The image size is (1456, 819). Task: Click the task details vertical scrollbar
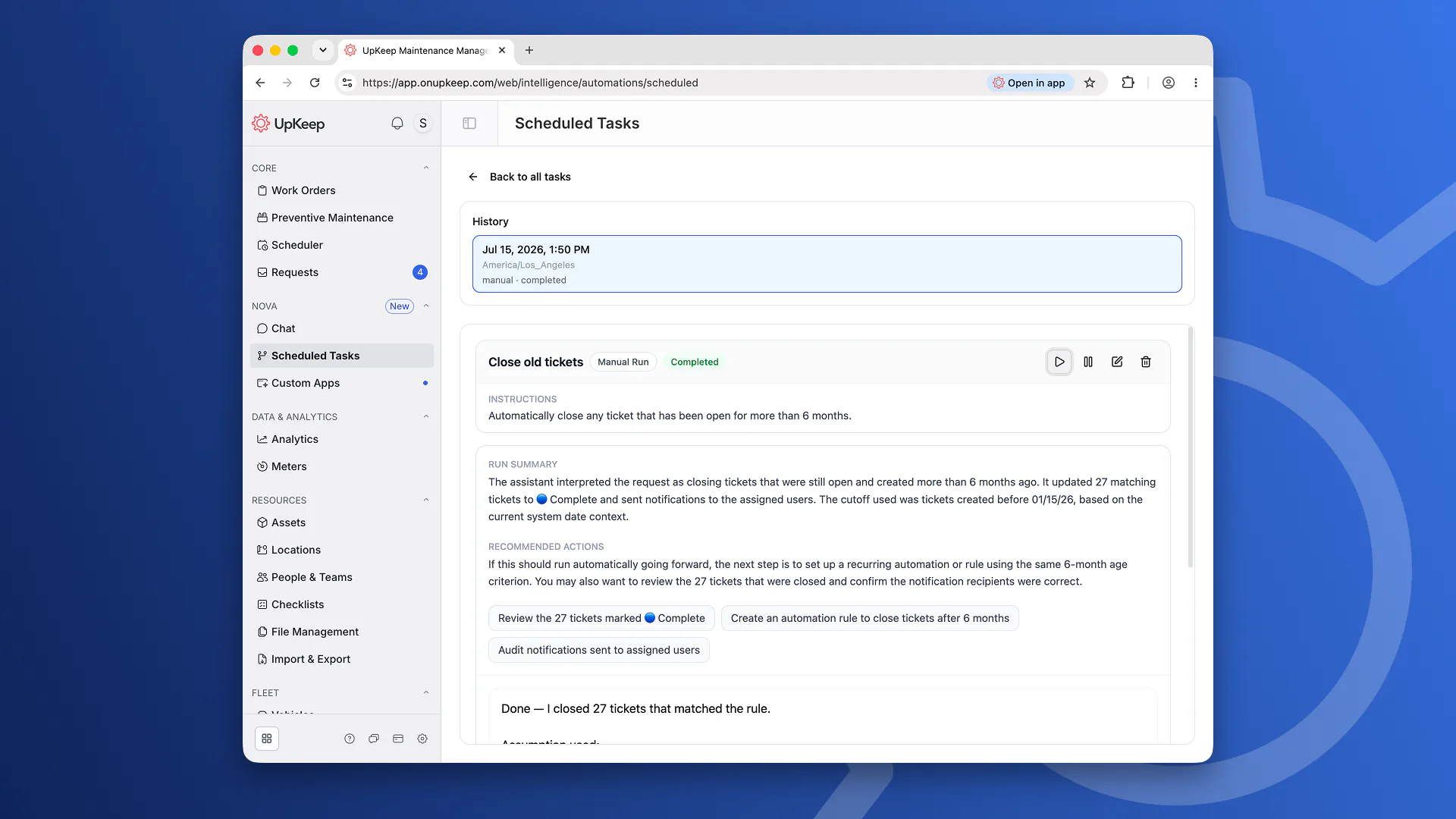point(1191,447)
